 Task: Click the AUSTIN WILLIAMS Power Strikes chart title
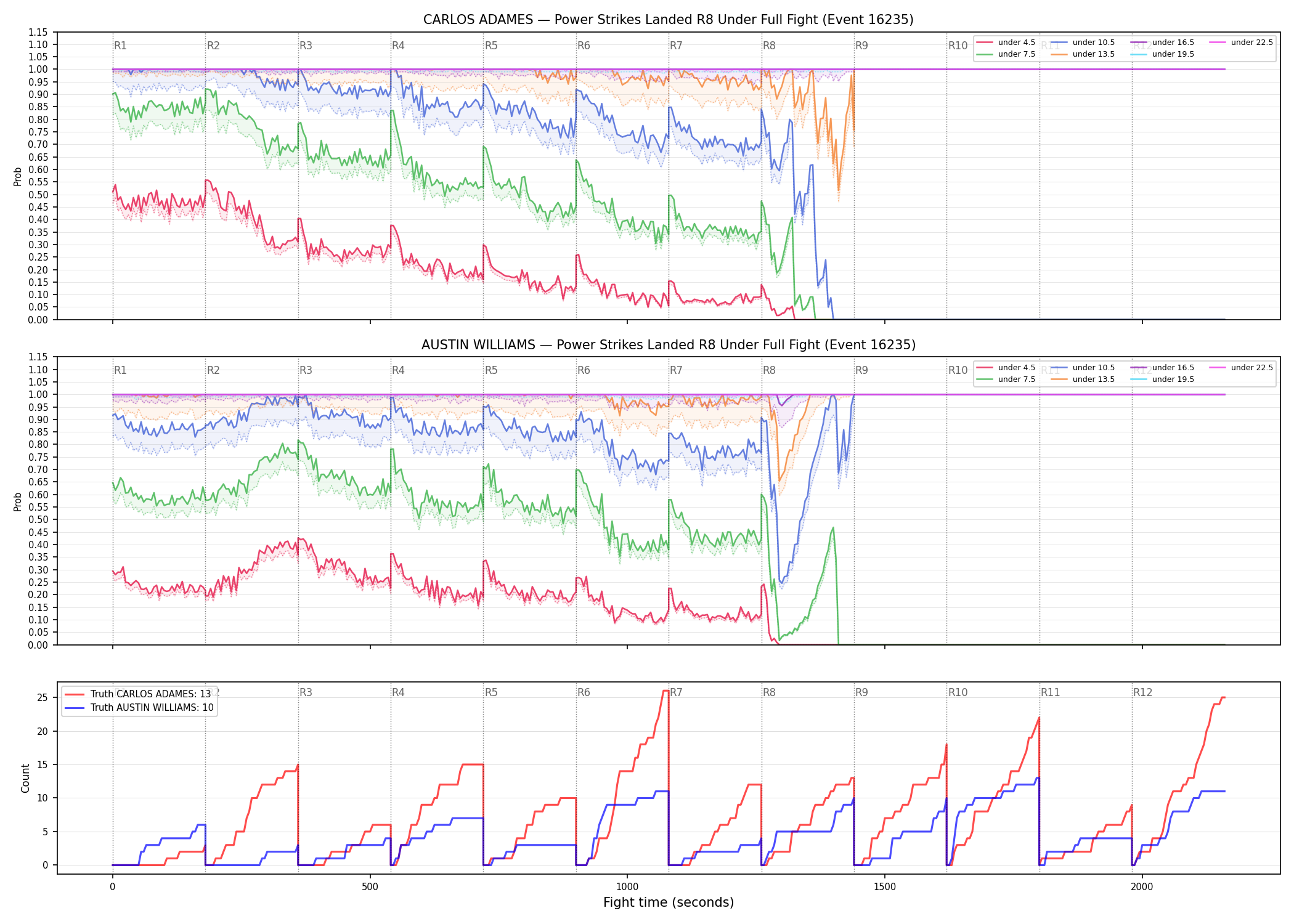pos(668,345)
